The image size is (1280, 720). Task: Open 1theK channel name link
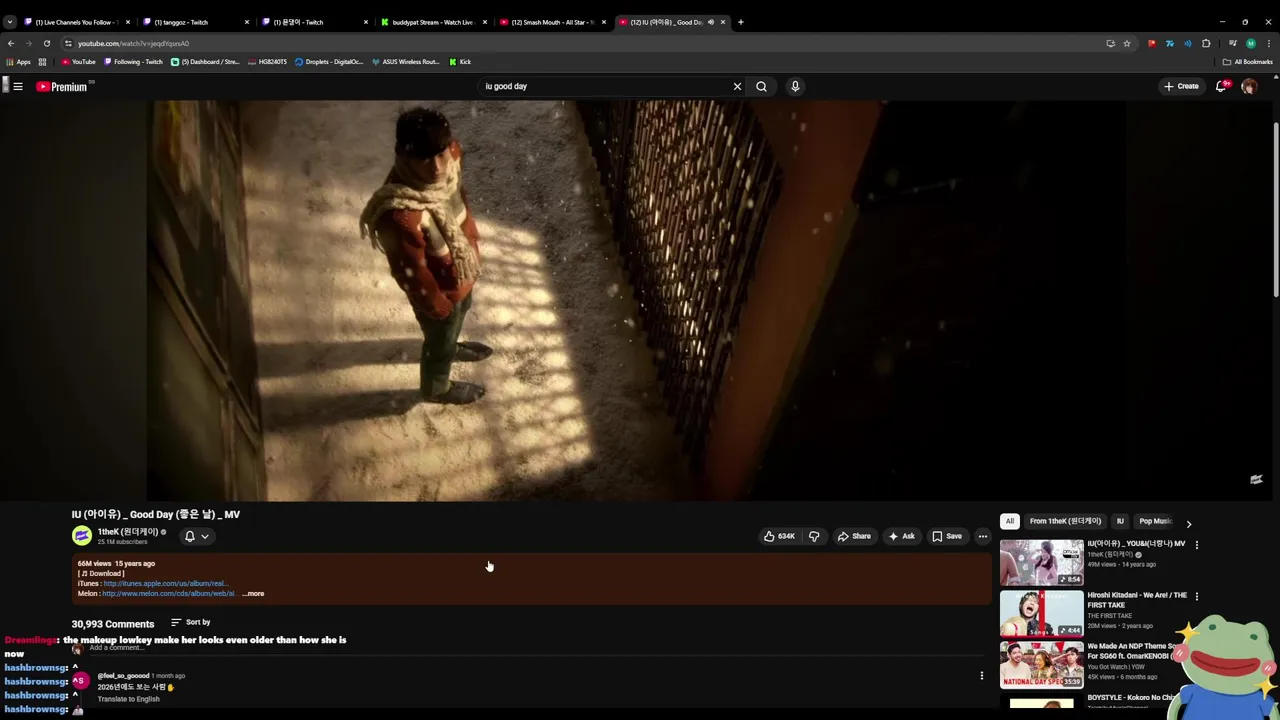[128, 532]
